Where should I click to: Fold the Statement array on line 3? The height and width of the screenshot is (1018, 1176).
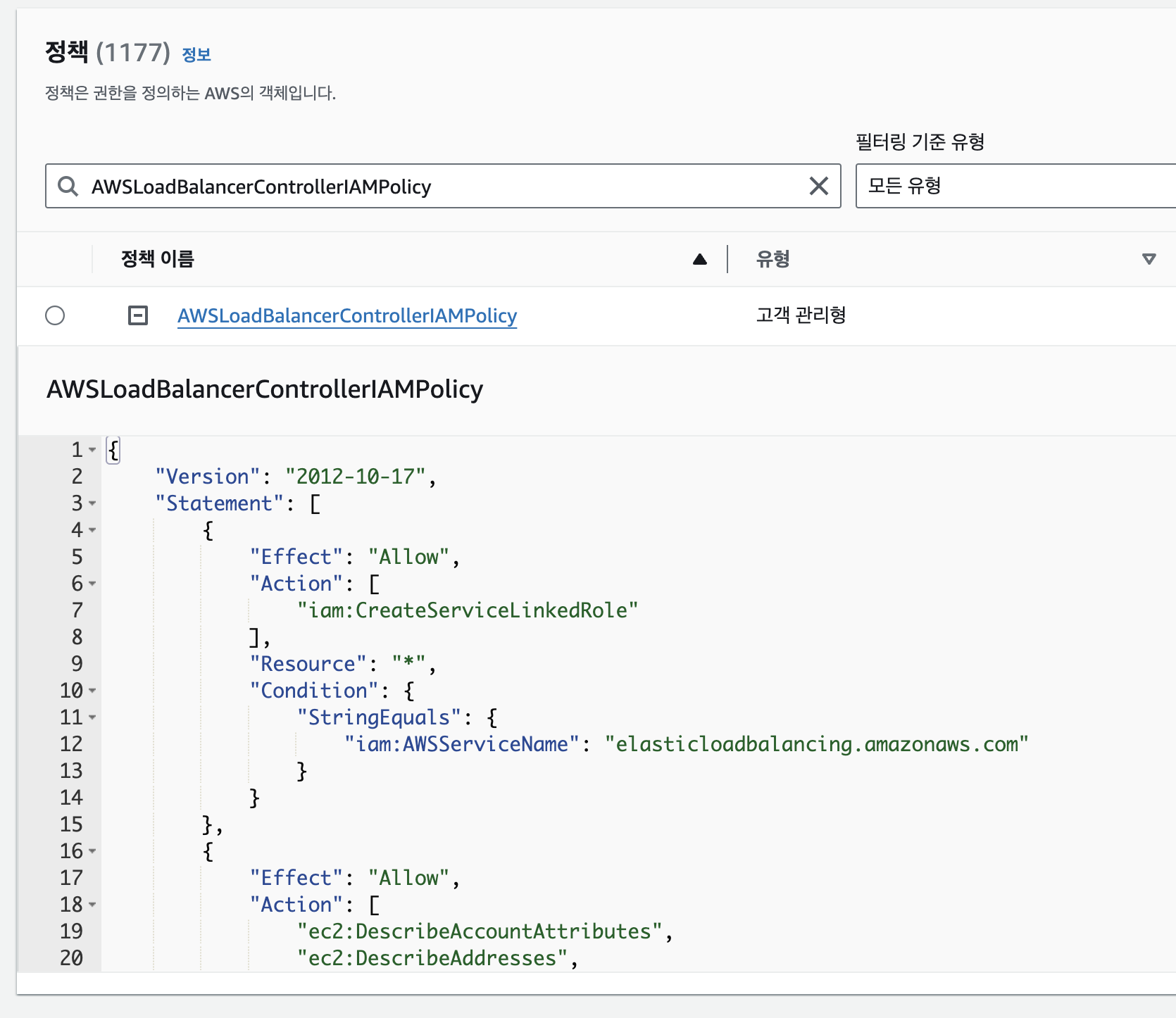click(92, 503)
